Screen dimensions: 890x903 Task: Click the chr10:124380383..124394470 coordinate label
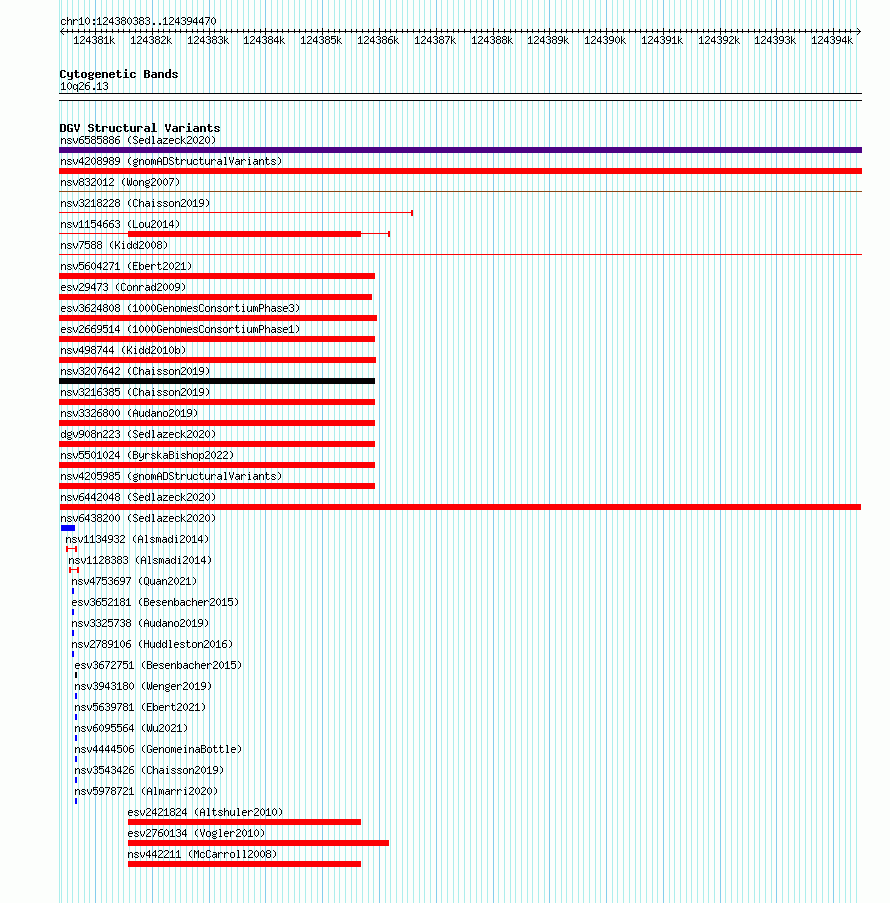[138, 21]
